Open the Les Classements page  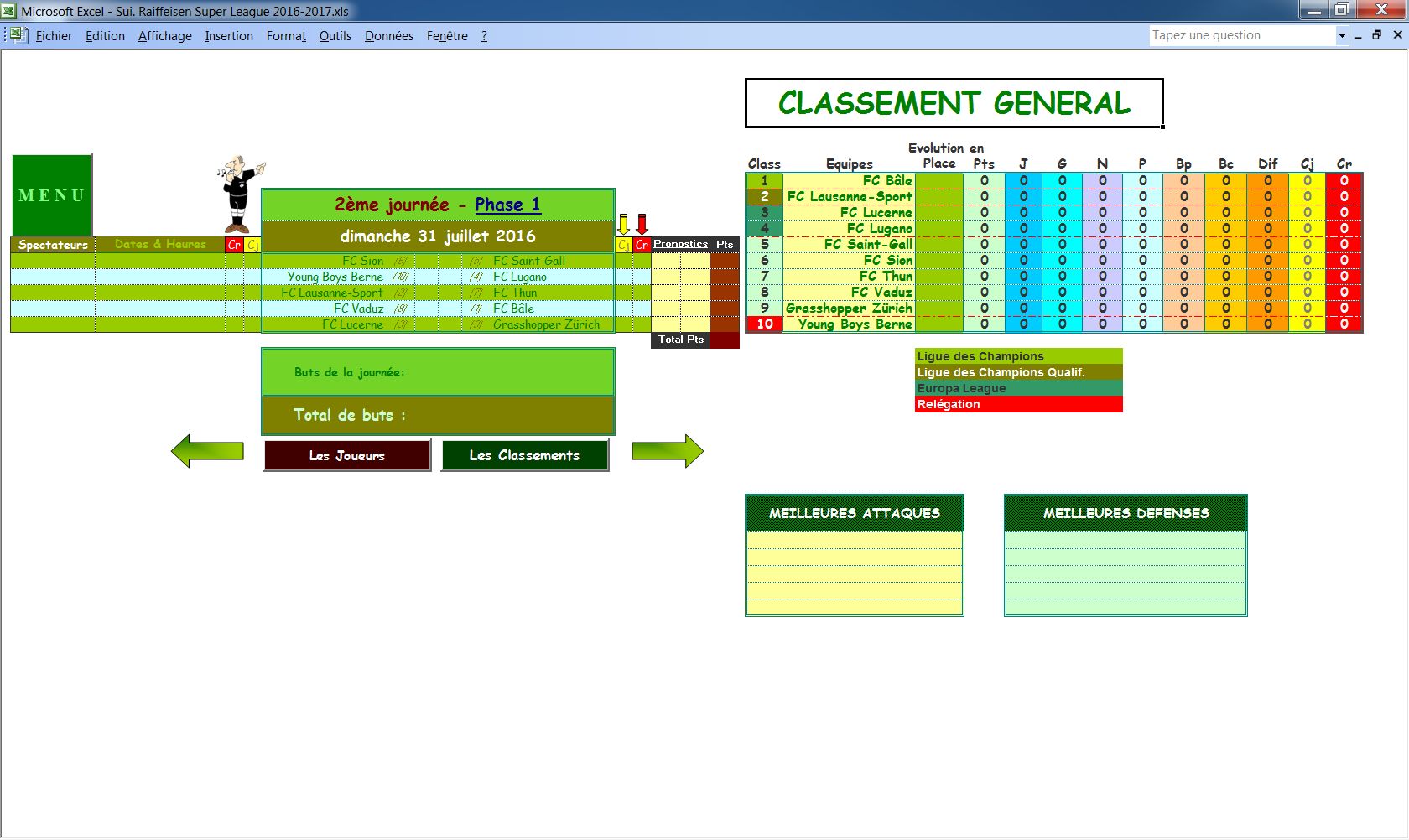[524, 455]
